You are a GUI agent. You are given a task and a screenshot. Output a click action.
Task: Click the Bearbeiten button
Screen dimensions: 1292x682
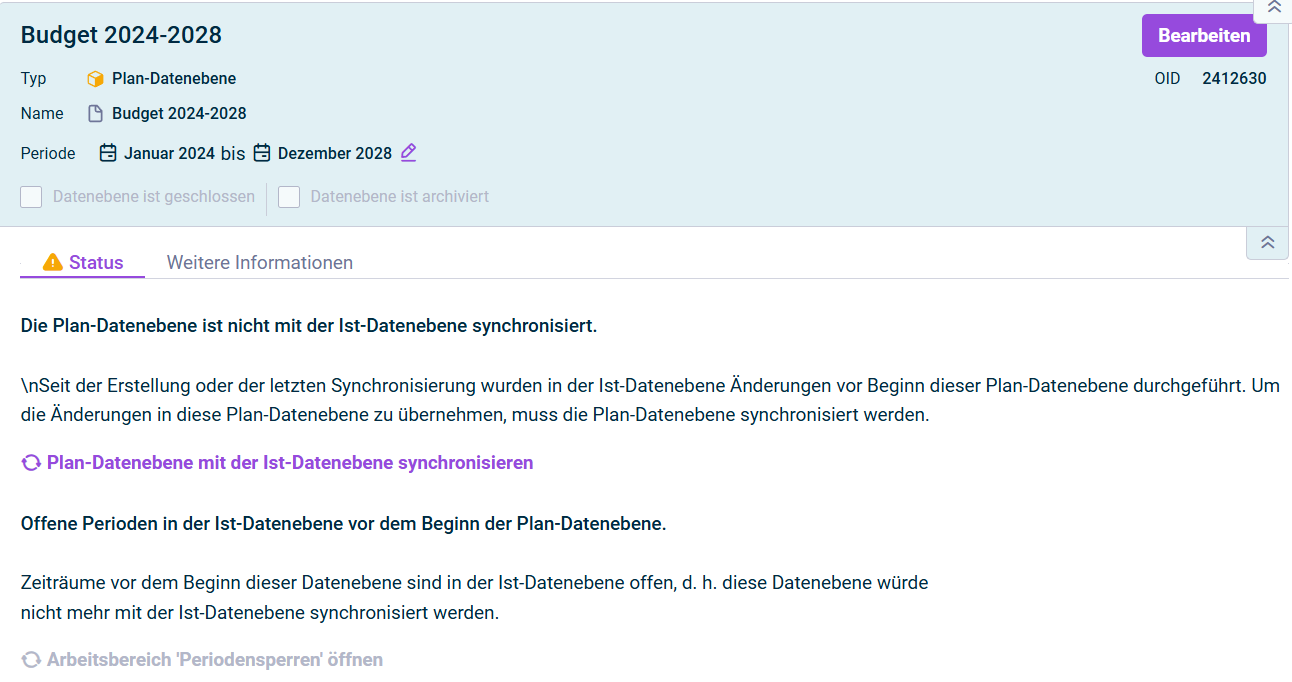[1204, 36]
